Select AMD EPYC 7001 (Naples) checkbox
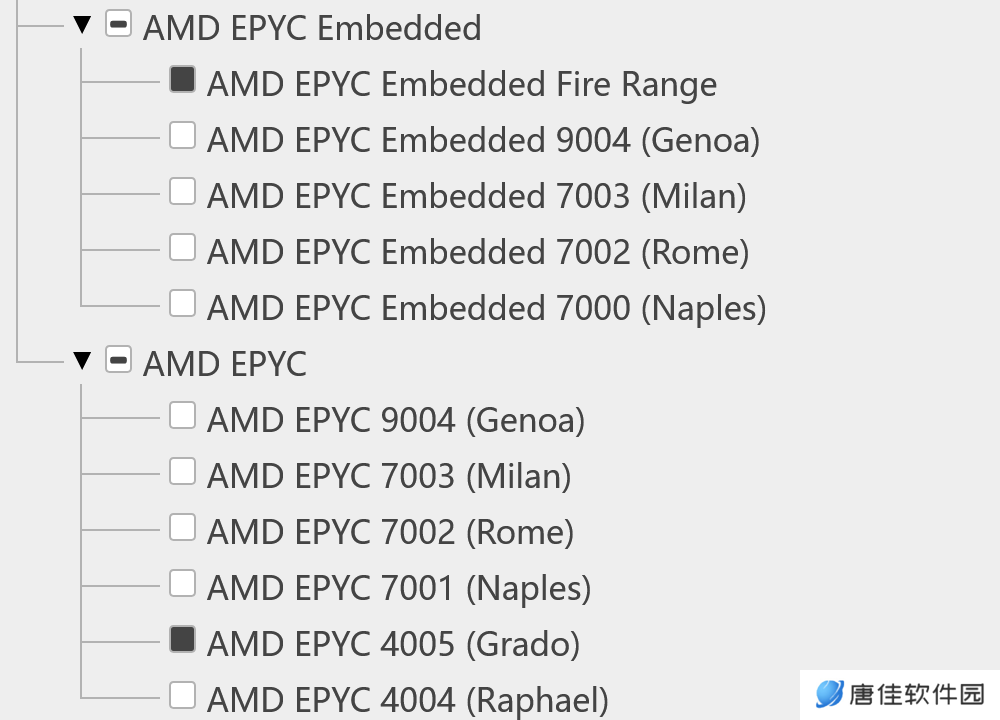The image size is (1000, 720). pos(182,583)
